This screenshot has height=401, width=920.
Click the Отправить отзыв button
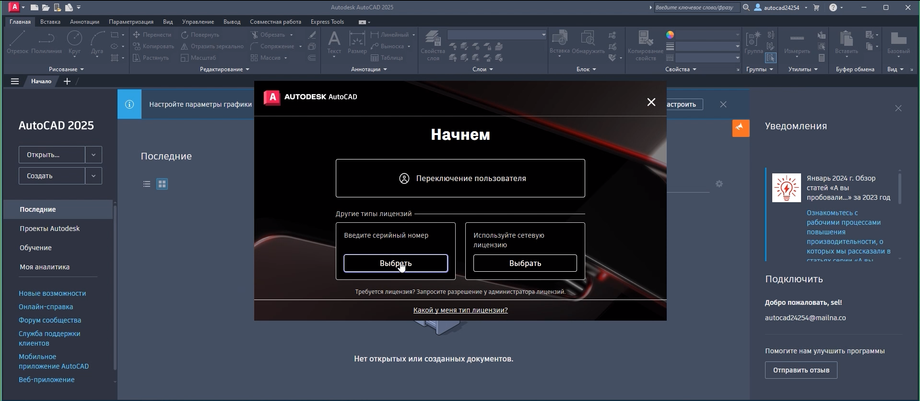801,370
